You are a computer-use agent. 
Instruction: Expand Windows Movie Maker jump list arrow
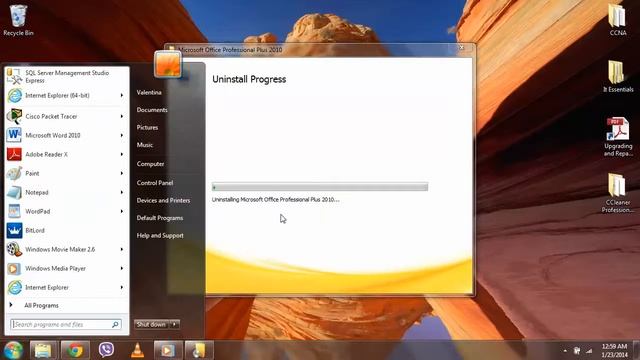122,249
